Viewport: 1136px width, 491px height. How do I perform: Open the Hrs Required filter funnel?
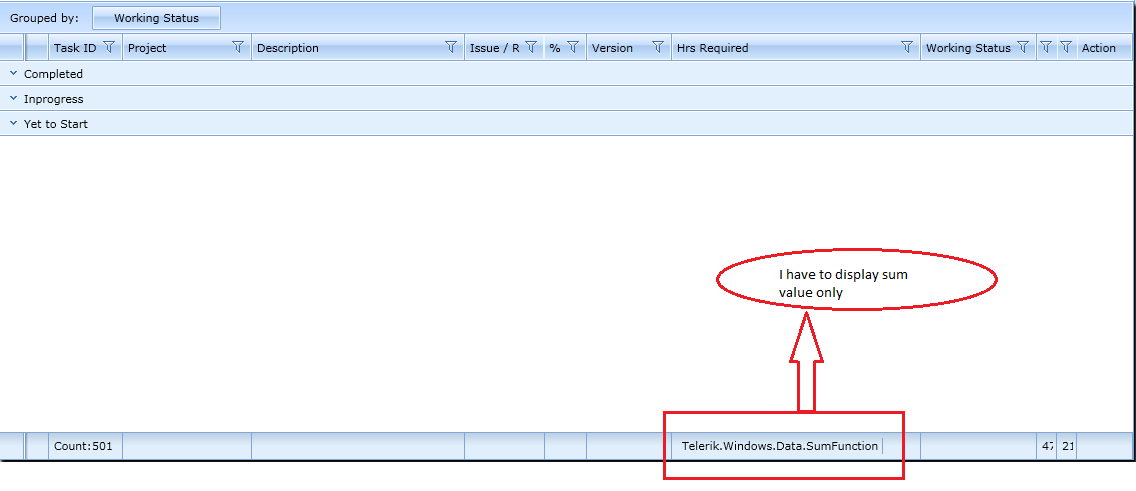(x=906, y=47)
